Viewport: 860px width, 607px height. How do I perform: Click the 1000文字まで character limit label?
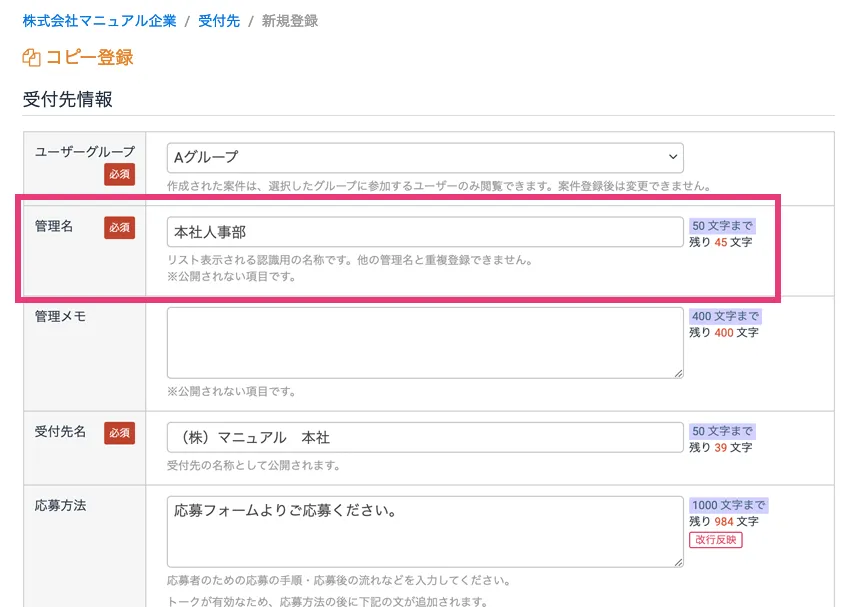point(728,505)
